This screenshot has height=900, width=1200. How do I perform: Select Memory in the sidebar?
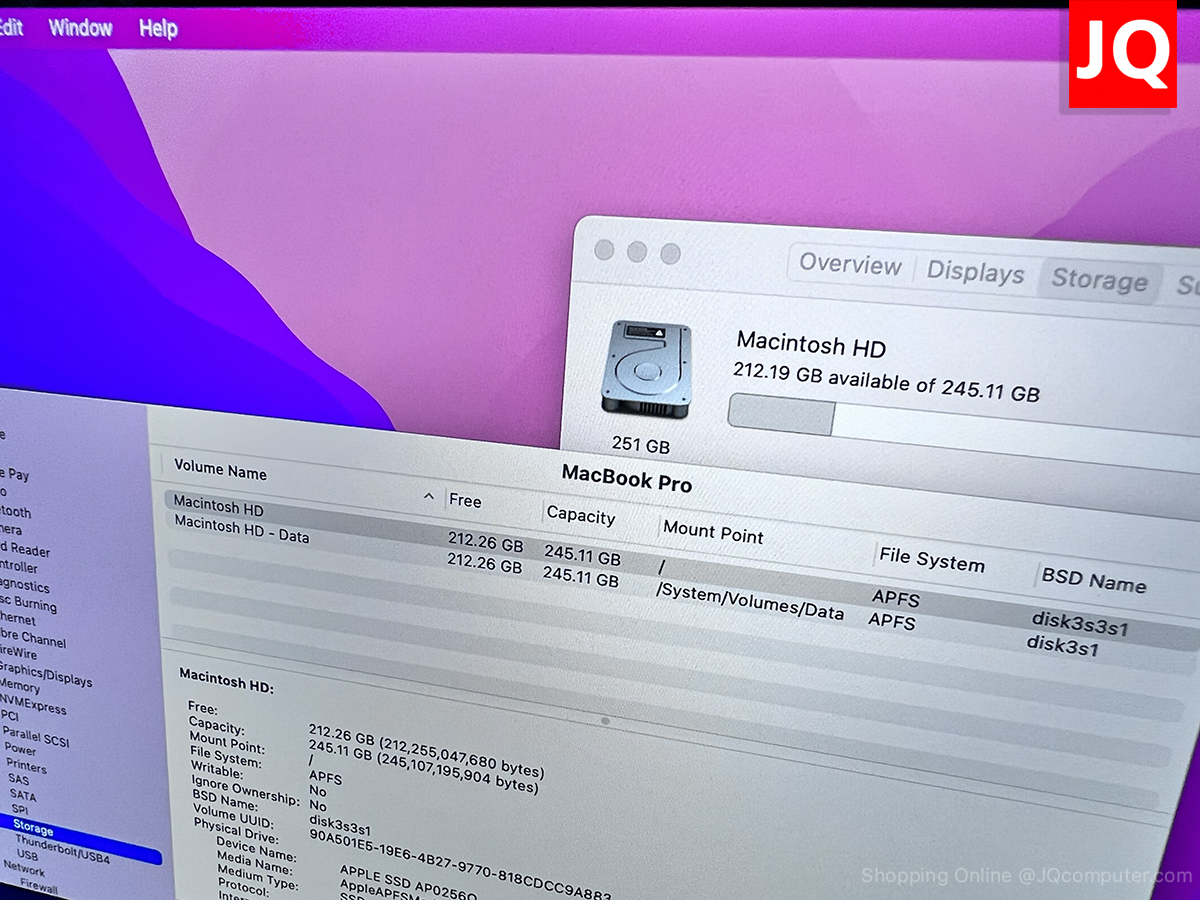pyautogui.click(x=20, y=687)
